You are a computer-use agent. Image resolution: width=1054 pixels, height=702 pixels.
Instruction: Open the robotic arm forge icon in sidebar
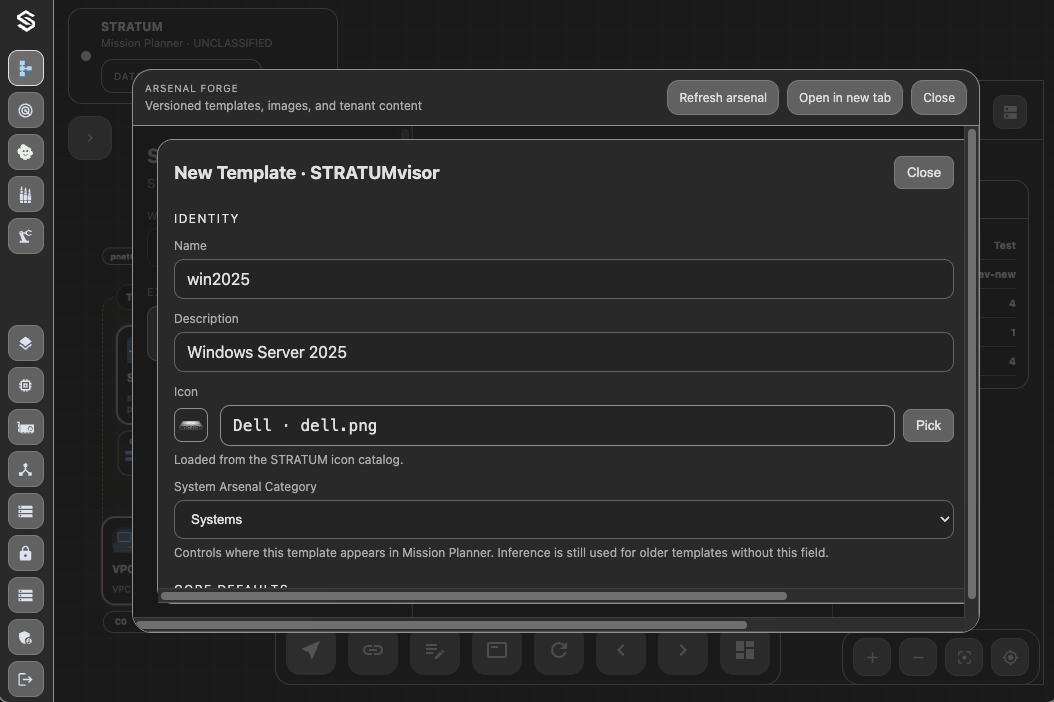coord(26,236)
